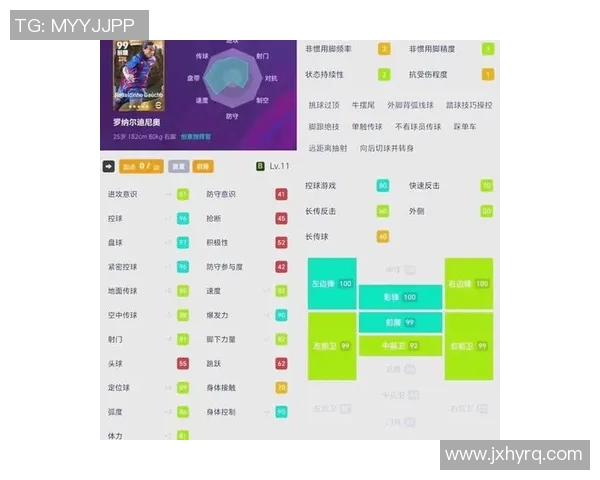Click the green B rank badge

point(260,166)
